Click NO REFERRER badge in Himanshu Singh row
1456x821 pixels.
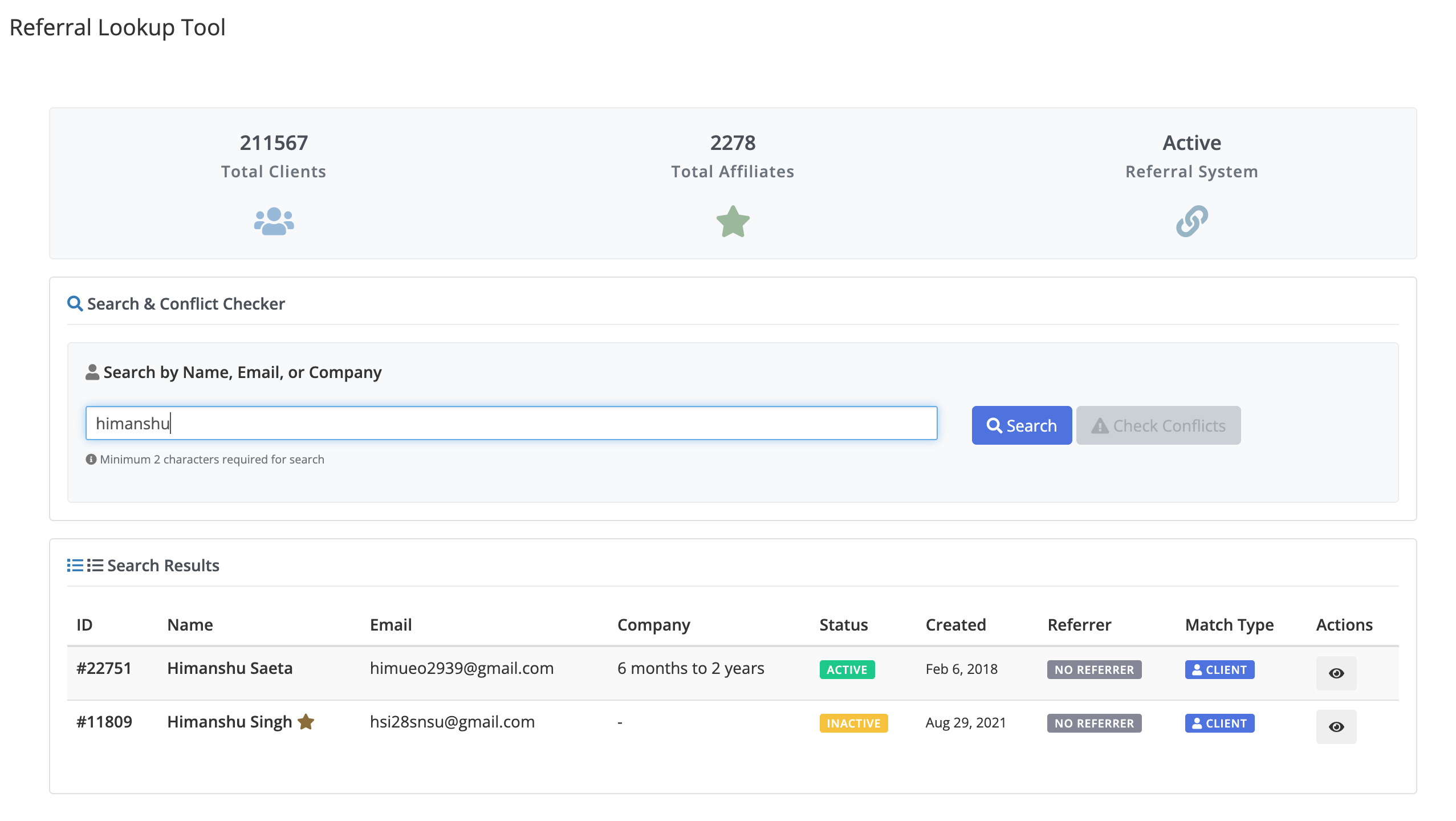tap(1094, 724)
